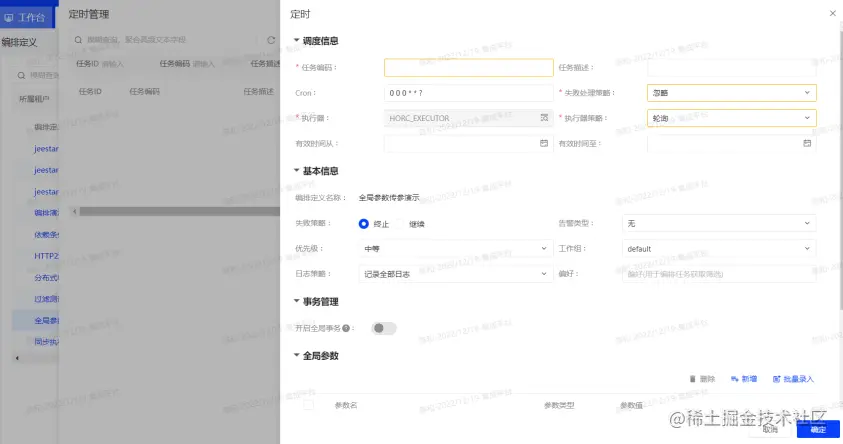Open calendar icon in 有效时间从 field
The height and width of the screenshot is (444, 843).
pyautogui.click(x=544, y=143)
